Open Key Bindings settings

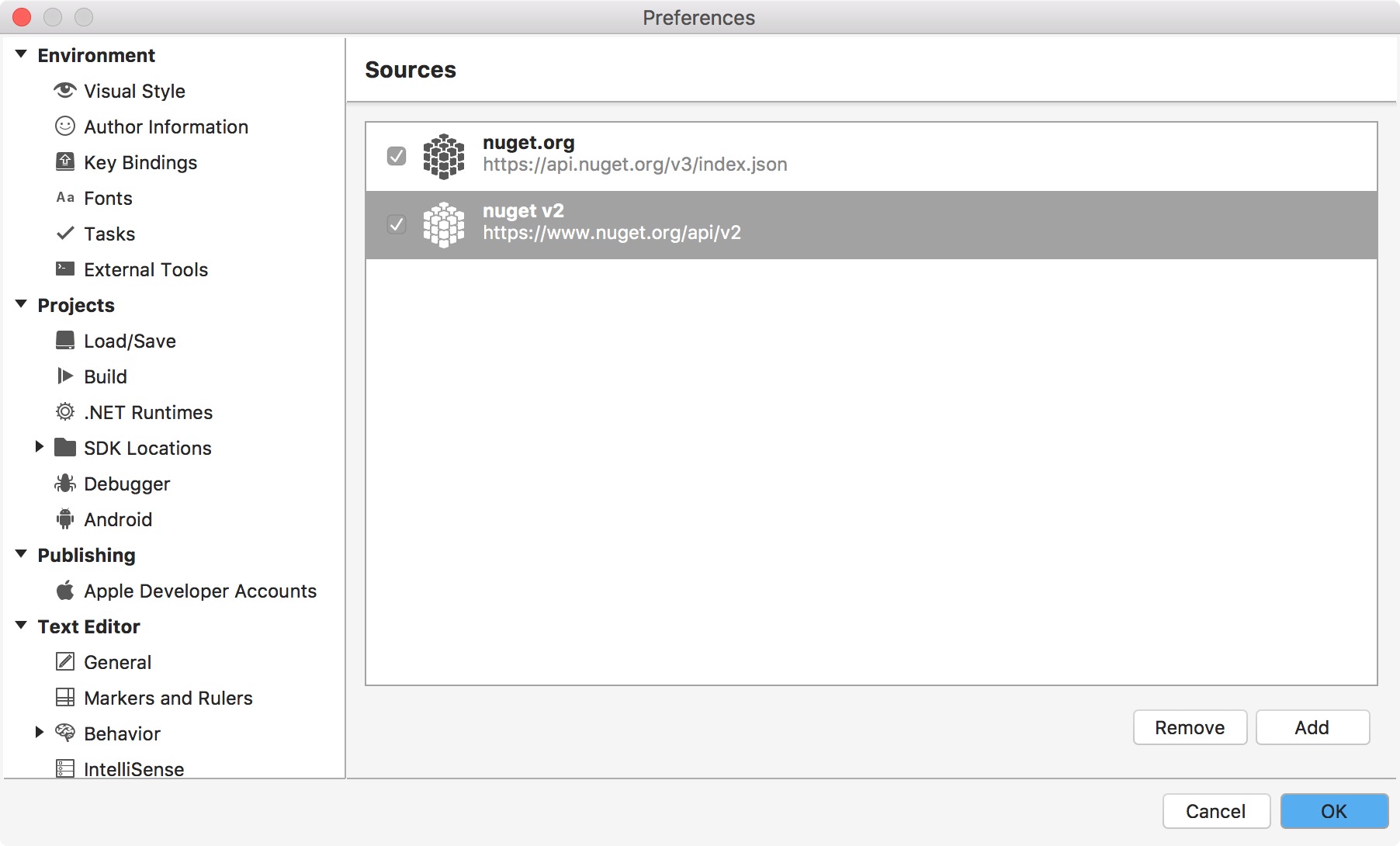140,162
